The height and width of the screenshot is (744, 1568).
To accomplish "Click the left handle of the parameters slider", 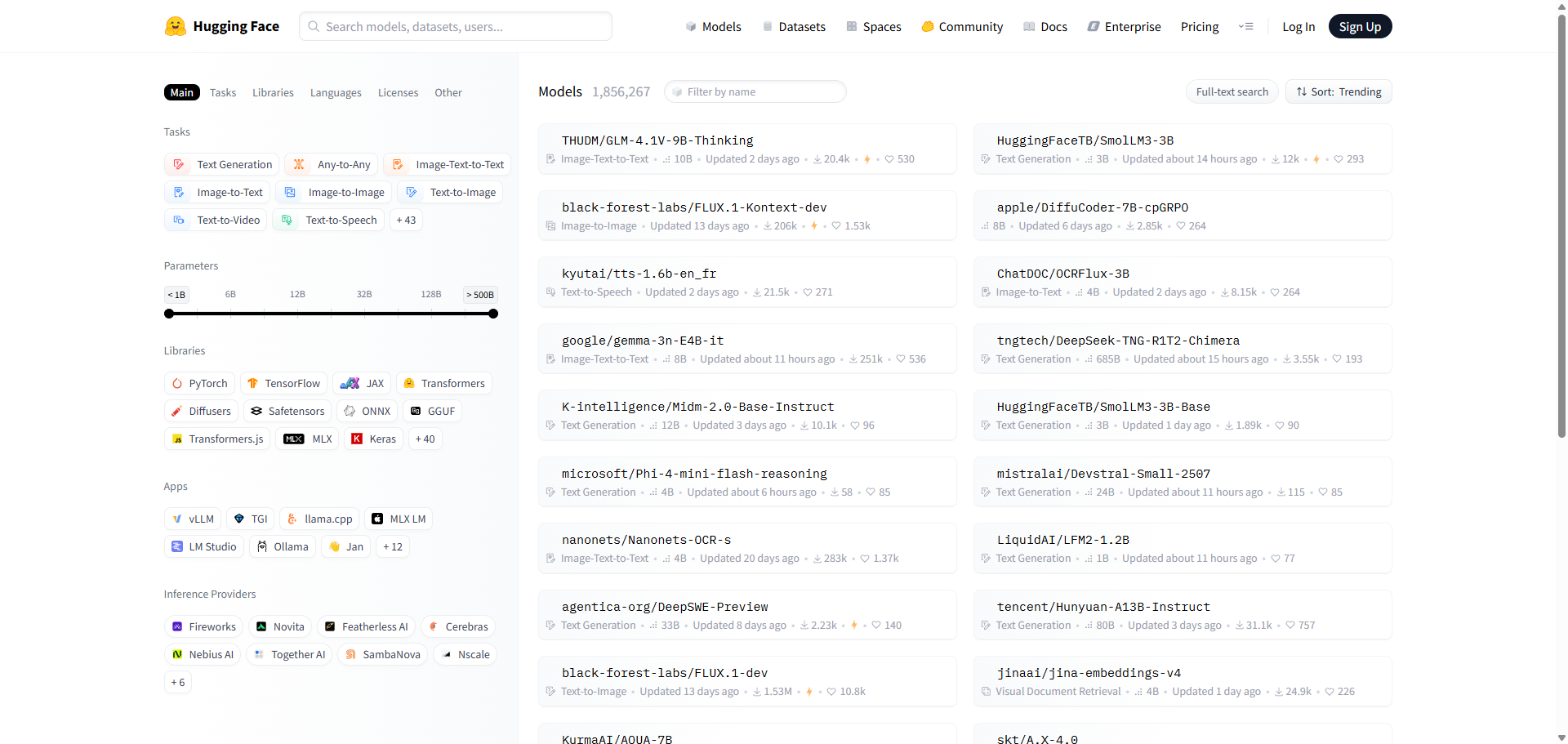I will 169,314.
